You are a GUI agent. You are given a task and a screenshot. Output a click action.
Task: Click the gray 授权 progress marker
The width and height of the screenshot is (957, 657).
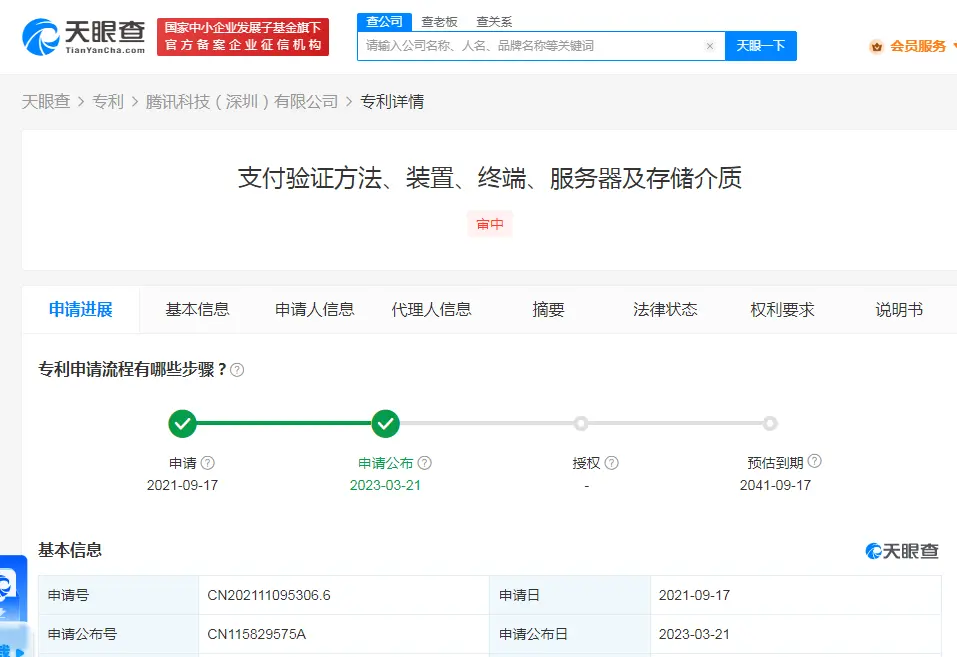point(581,424)
